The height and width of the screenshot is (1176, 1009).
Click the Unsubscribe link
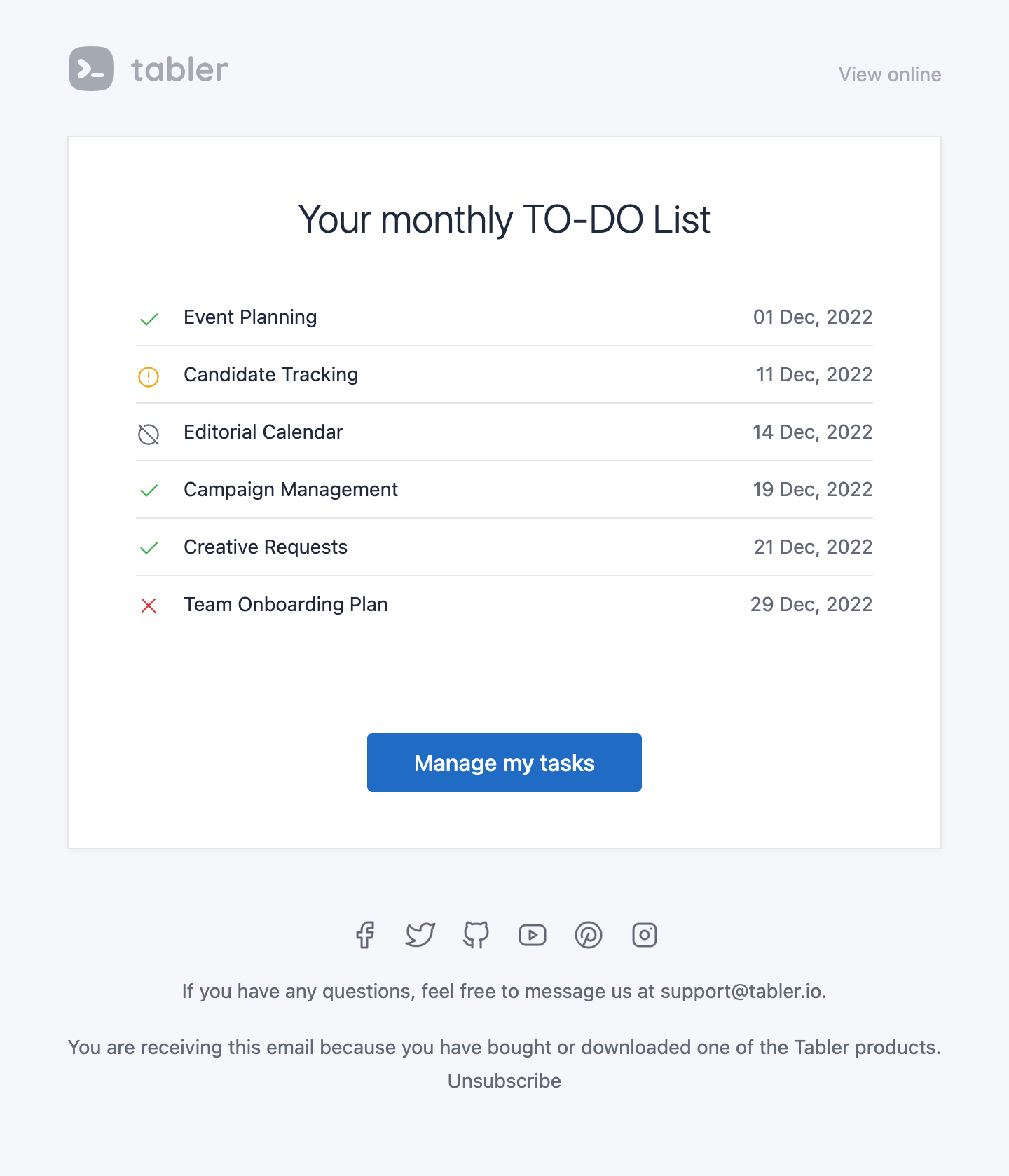pos(504,1081)
